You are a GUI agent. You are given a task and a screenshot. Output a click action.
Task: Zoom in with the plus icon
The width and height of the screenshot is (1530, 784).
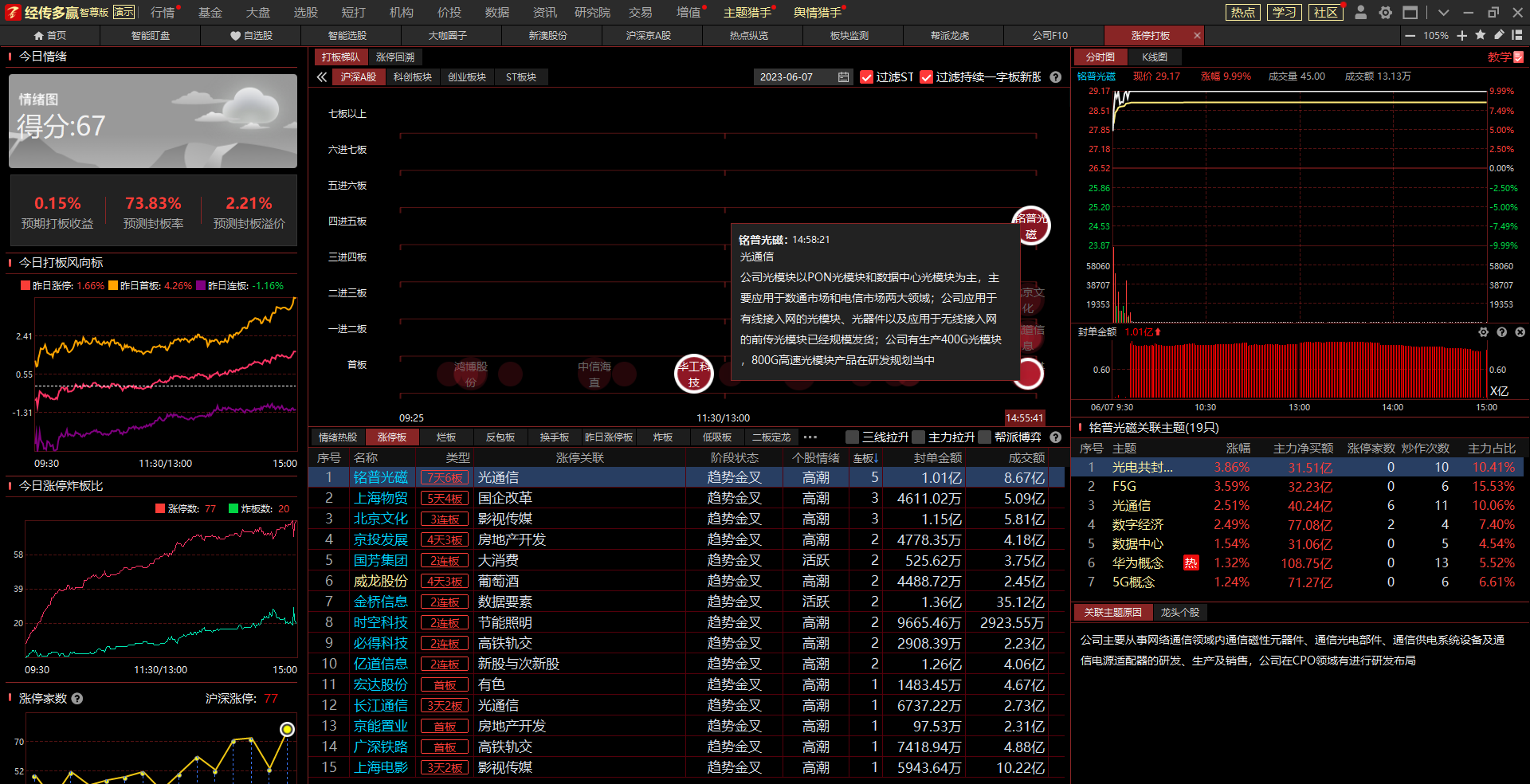click(1462, 36)
